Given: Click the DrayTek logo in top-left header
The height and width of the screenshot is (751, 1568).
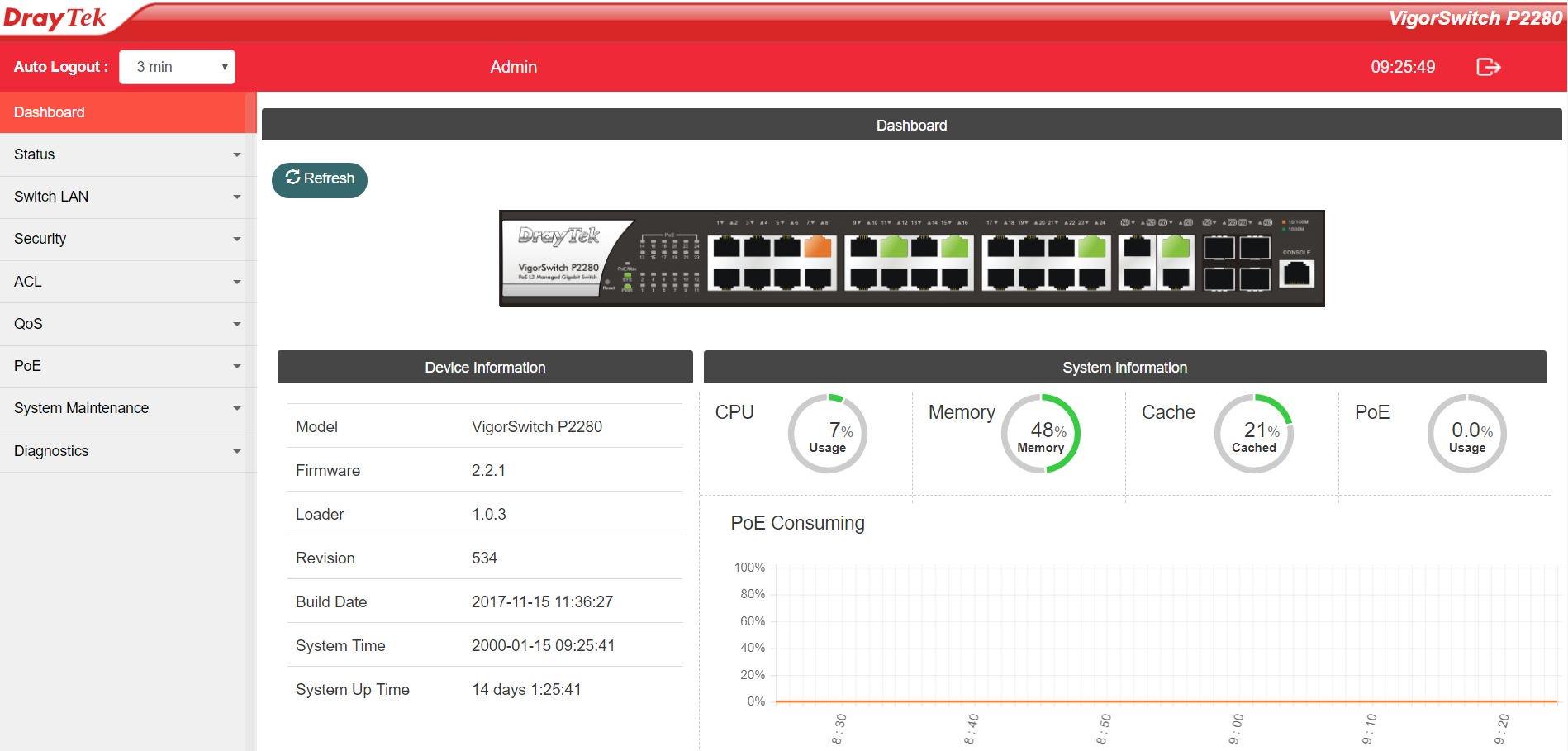Looking at the screenshot, I should point(55,18).
